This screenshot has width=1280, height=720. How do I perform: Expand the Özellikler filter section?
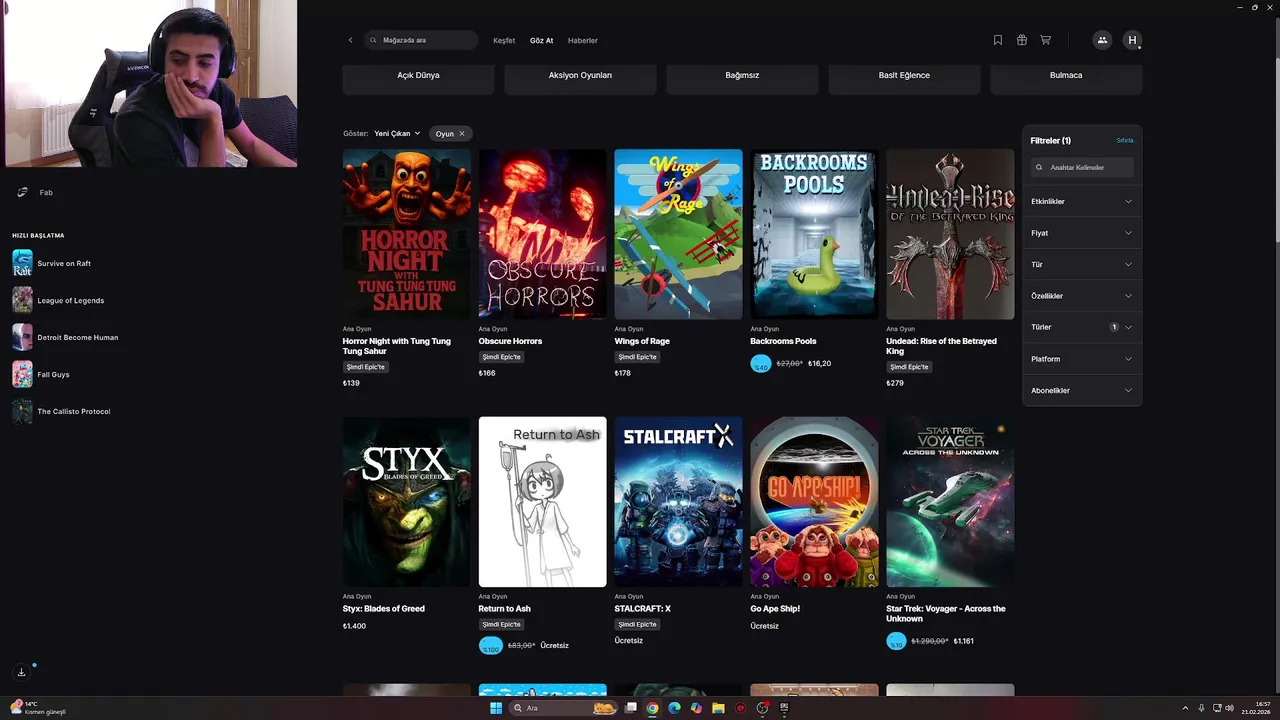tap(1082, 296)
